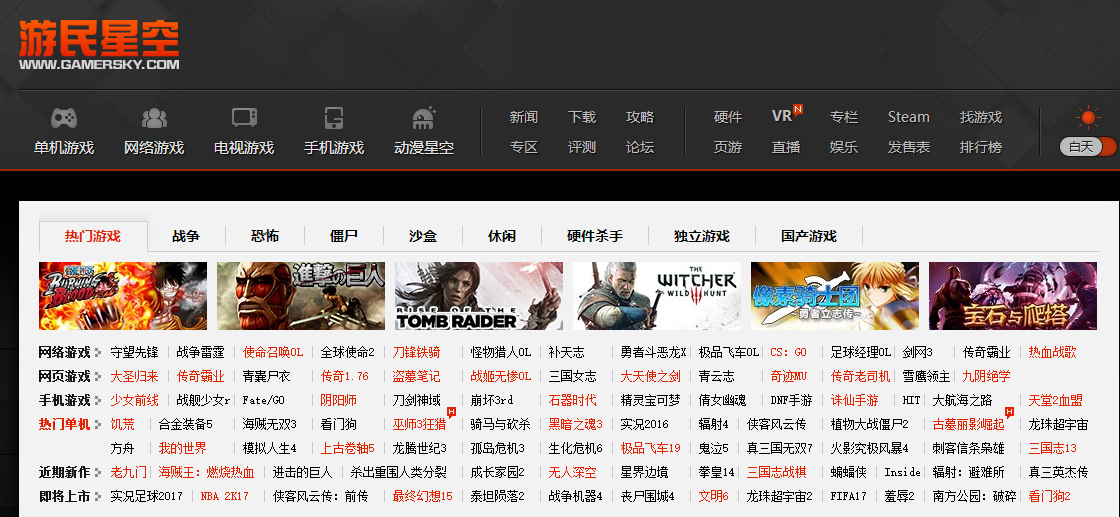Switch to the 国产游戏 tab

(x=809, y=236)
